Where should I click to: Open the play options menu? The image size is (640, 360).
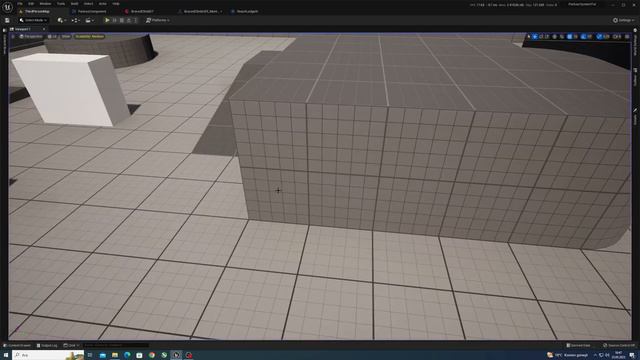tap(136, 20)
